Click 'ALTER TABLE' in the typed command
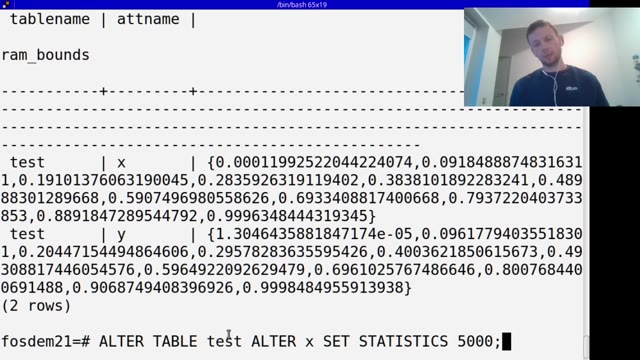Image resolution: width=640 pixels, height=360 pixels. (x=148, y=341)
